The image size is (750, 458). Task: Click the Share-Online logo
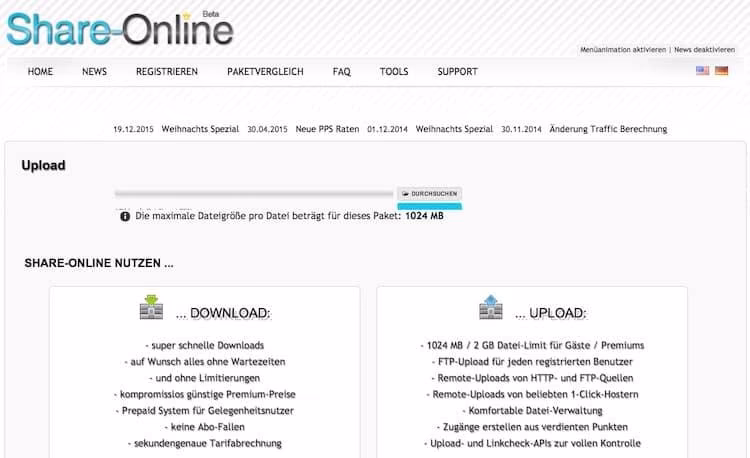(118, 29)
